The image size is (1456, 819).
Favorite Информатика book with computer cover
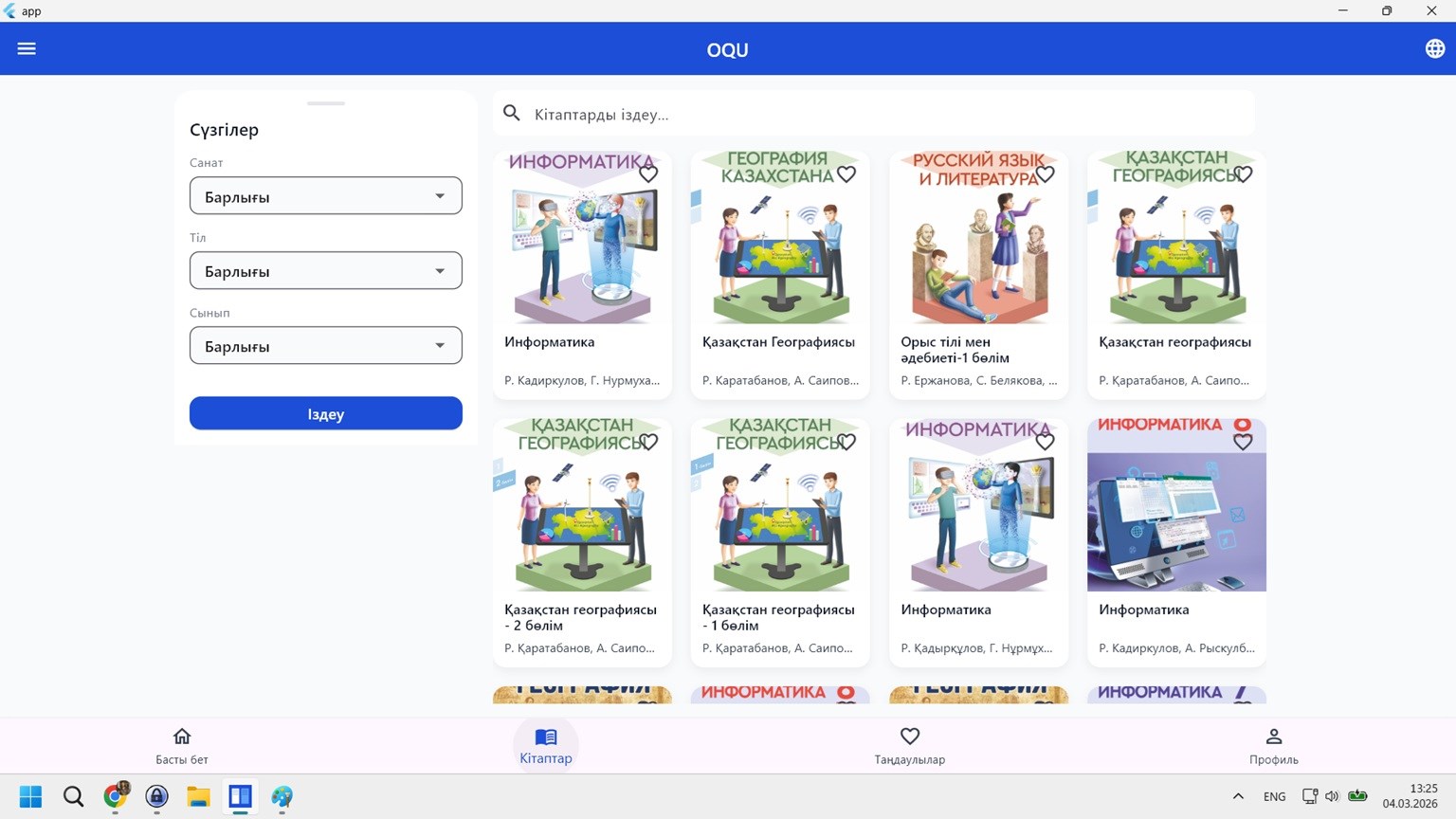(1243, 442)
